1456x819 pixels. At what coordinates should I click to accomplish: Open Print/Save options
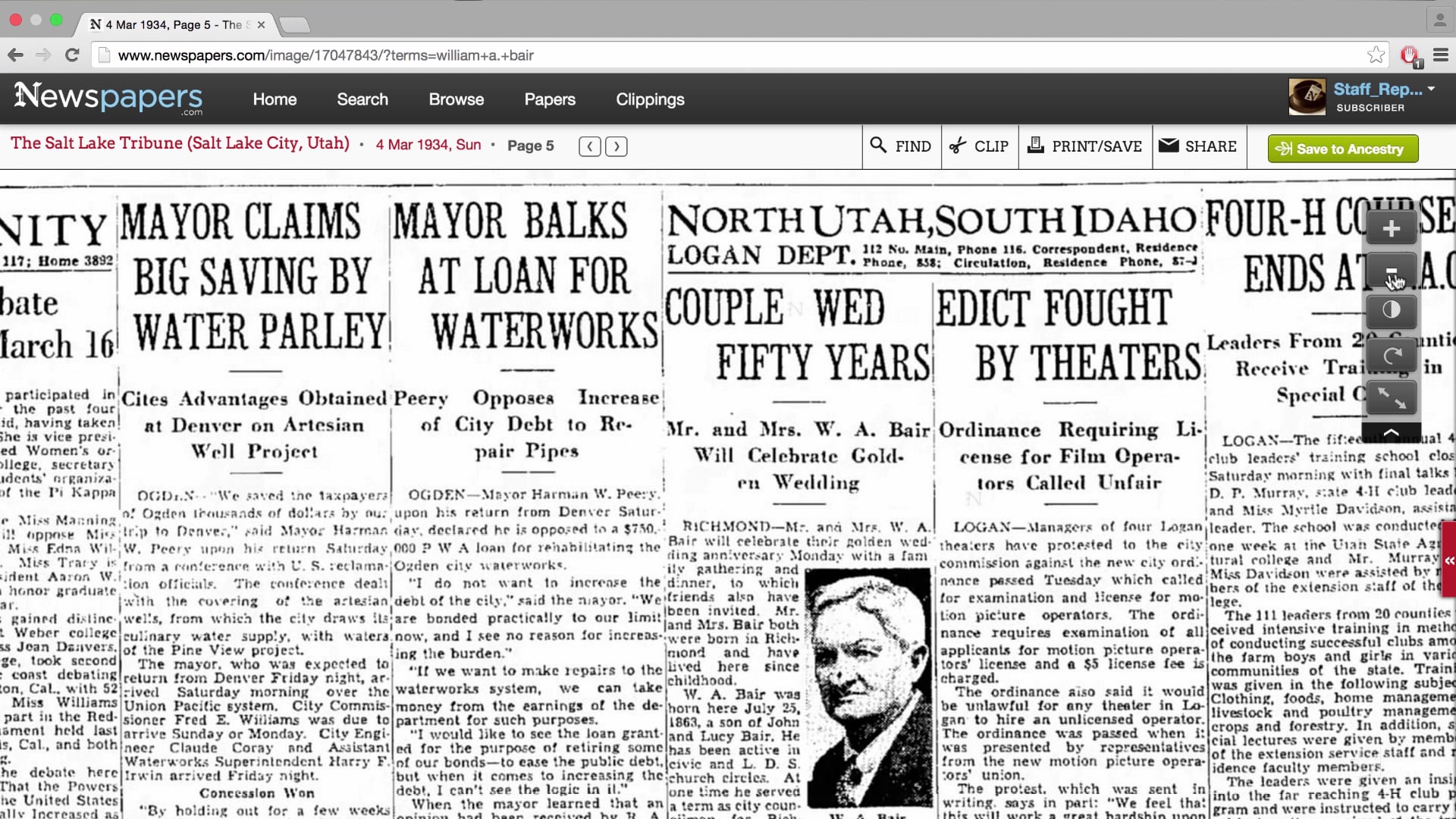[1084, 146]
